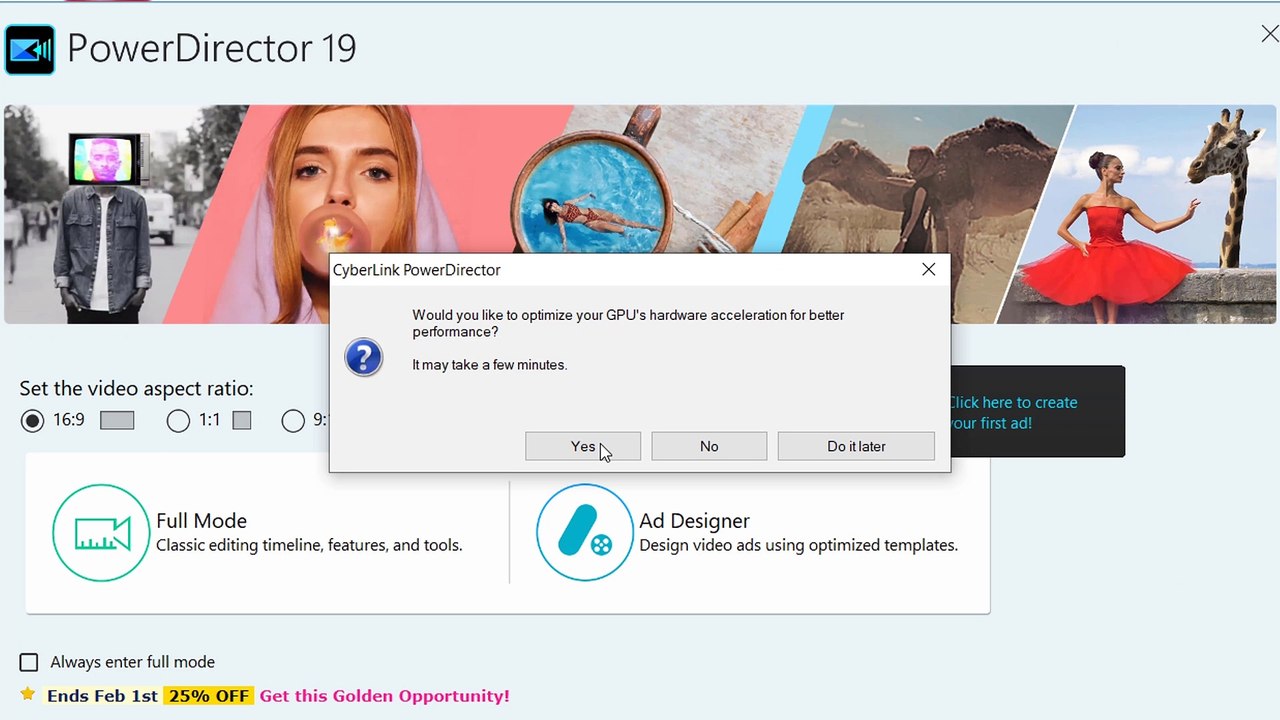Select the 9:16 radio button

point(293,420)
